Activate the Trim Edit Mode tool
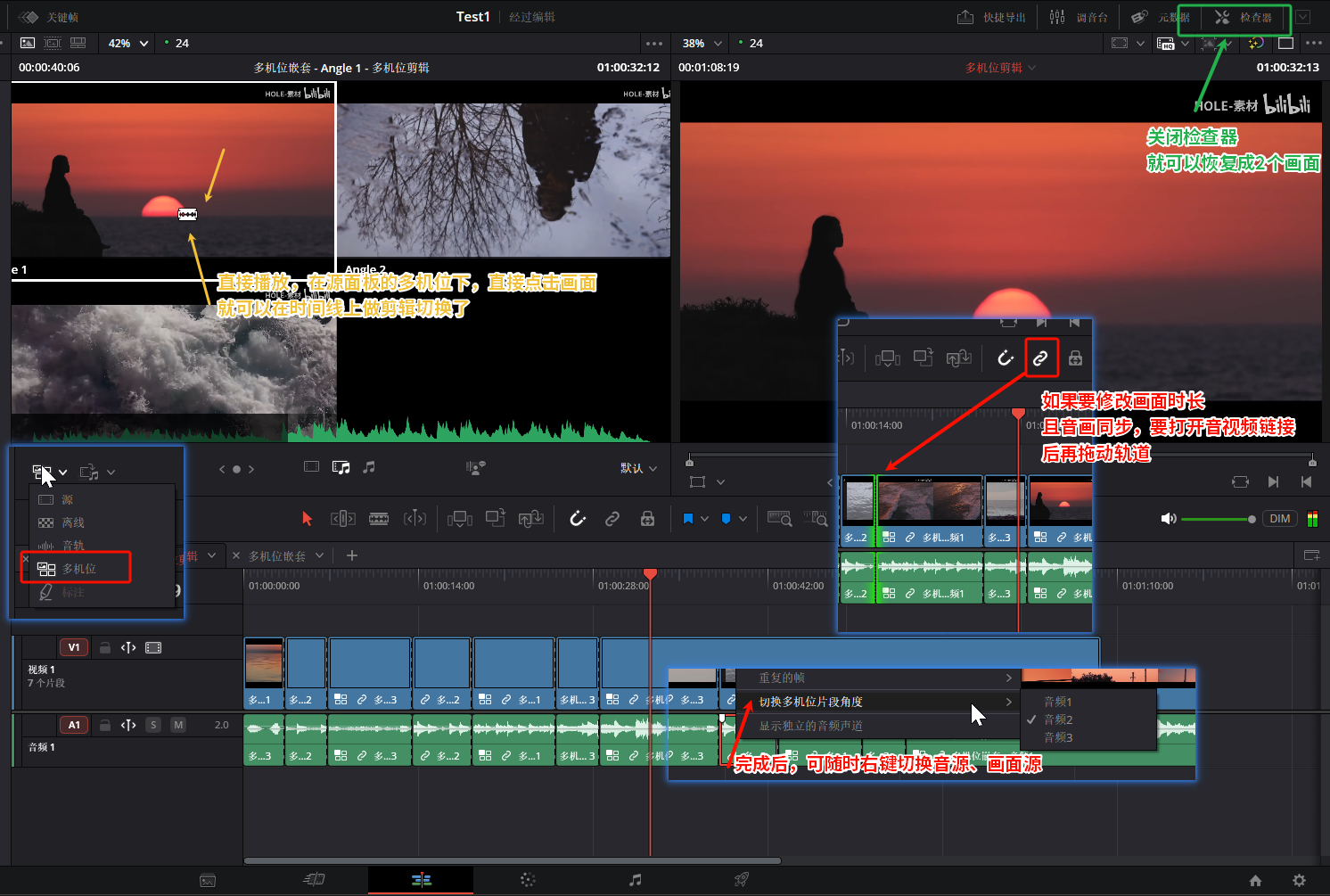1330x896 pixels. pos(343,519)
